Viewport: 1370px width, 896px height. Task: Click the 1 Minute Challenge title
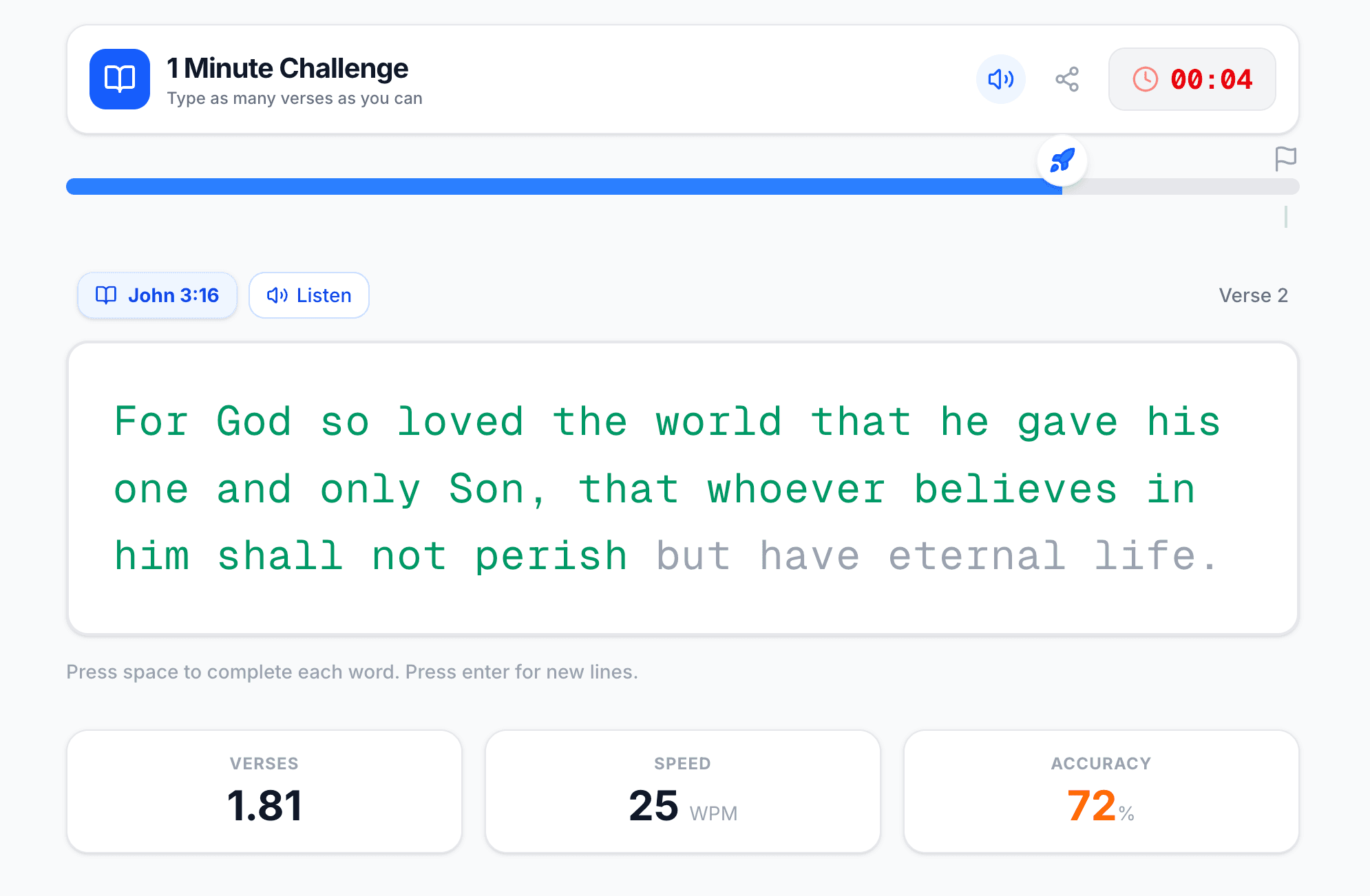click(x=288, y=67)
